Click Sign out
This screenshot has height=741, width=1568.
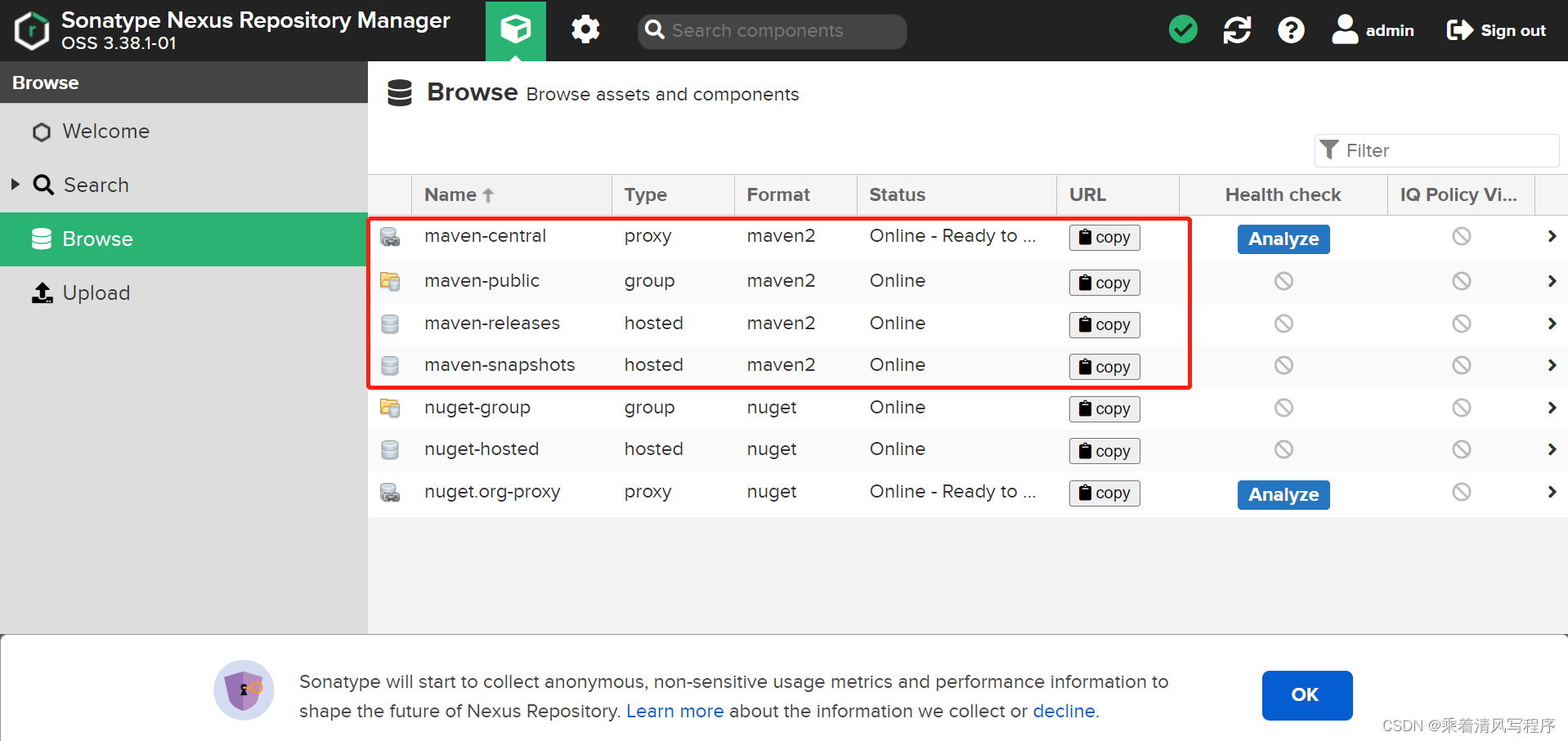coord(1496,30)
